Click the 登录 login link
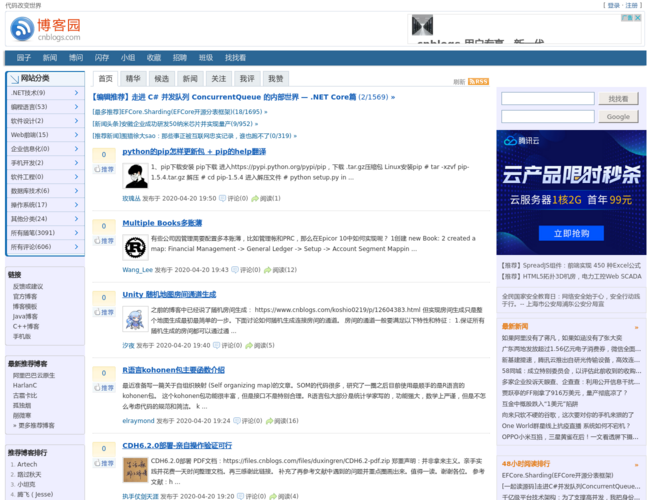The height and width of the screenshot is (500, 650). pyautogui.click(x=612, y=5)
